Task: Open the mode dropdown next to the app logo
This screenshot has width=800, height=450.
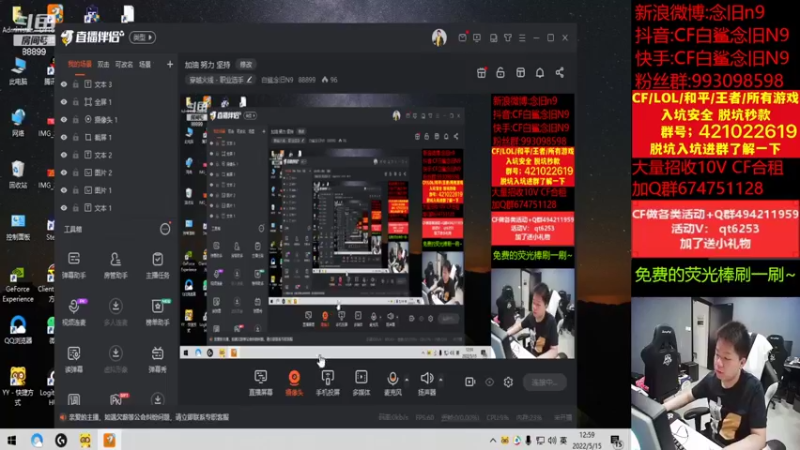Action: [142, 38]
